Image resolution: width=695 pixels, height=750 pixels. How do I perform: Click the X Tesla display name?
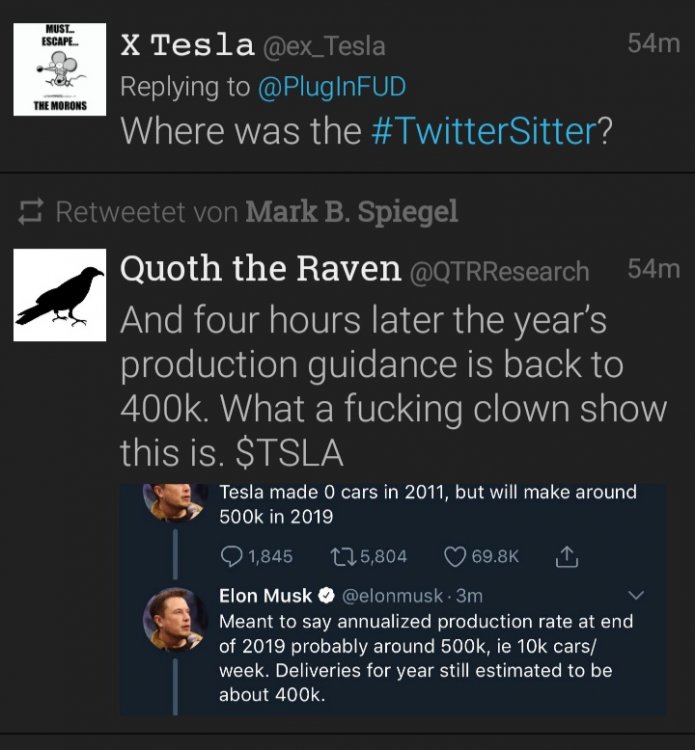187,44
